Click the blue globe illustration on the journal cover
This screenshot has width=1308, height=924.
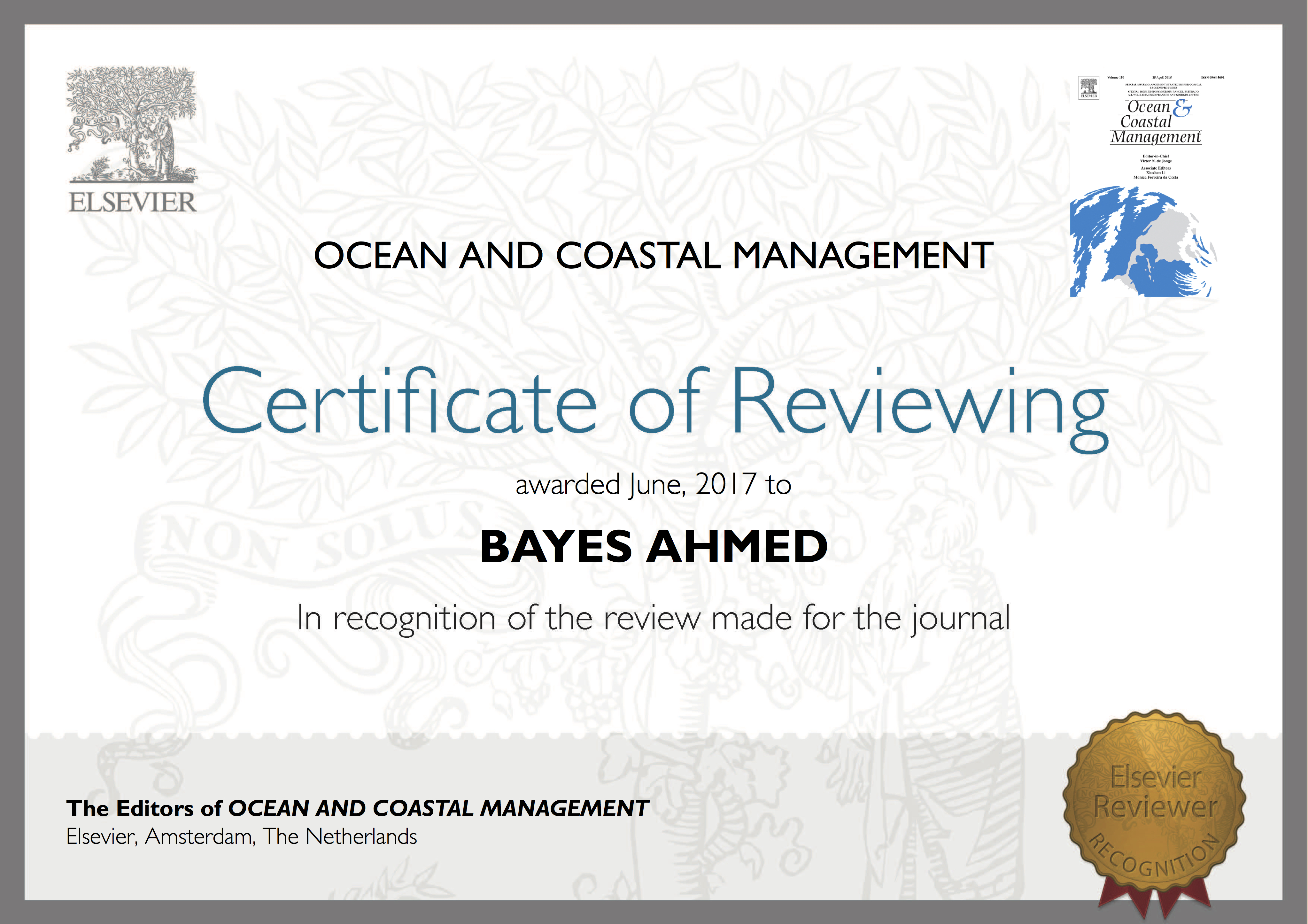[x=1143, y=242]
